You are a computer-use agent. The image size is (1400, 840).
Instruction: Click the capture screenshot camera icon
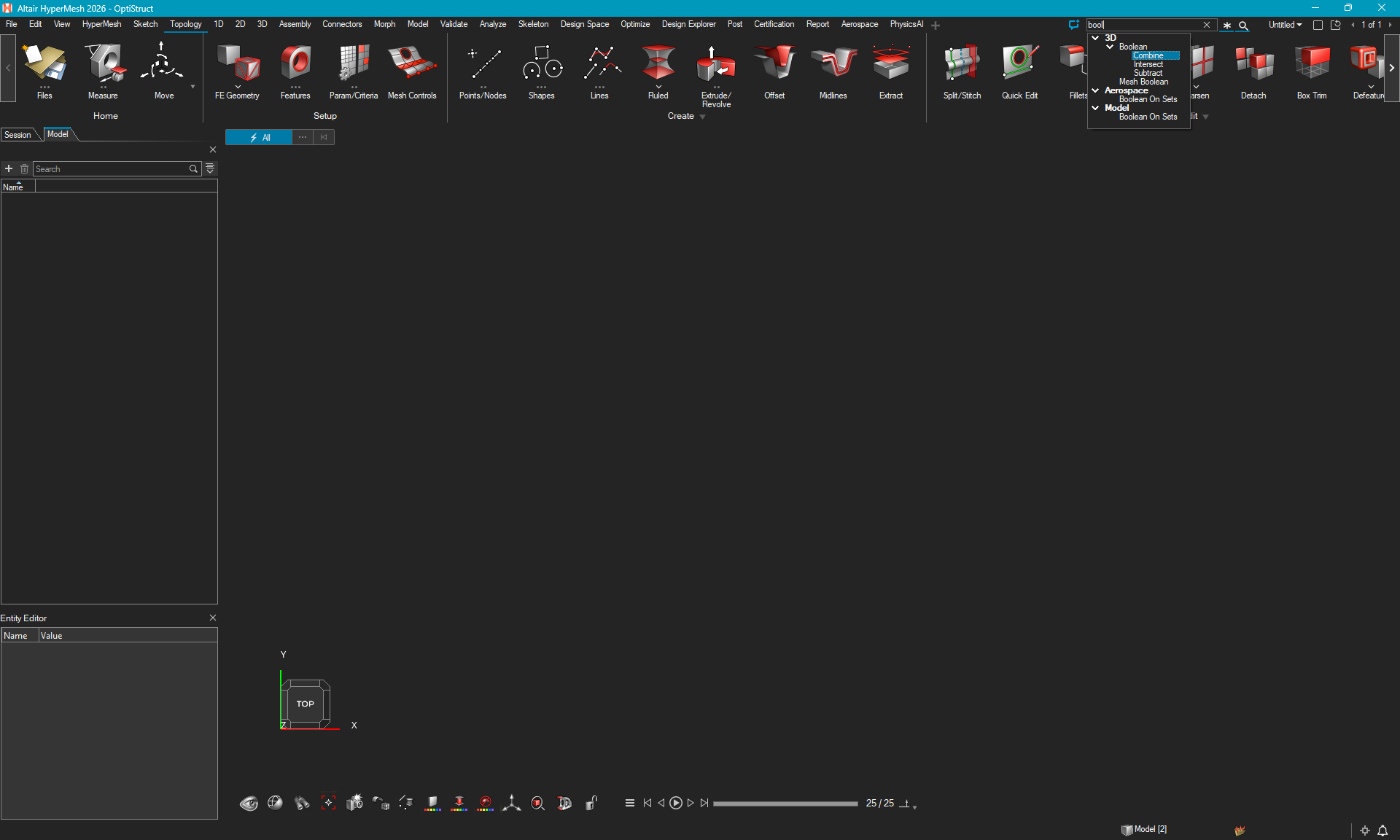pos(354,803)
